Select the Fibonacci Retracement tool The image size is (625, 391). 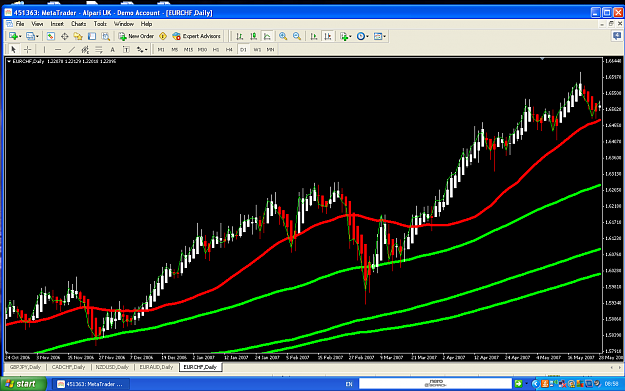pos(99,49)
